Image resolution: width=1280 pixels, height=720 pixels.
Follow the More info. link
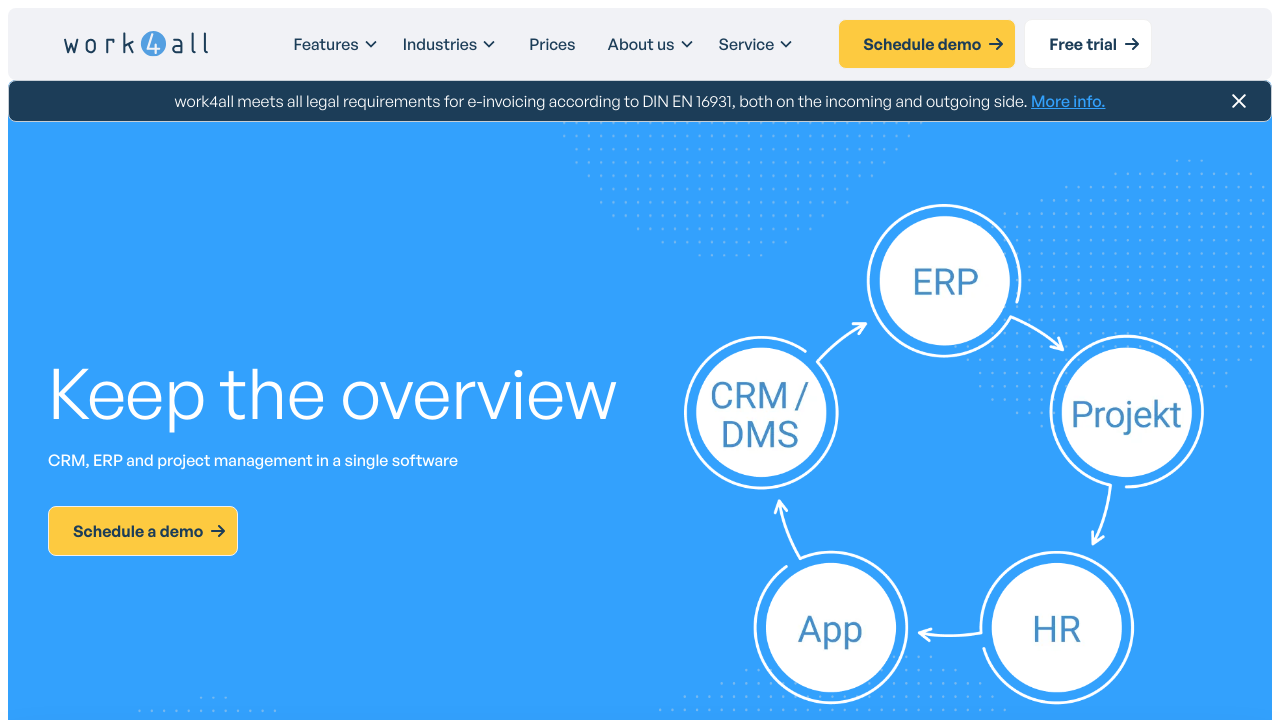[1068, 101]
